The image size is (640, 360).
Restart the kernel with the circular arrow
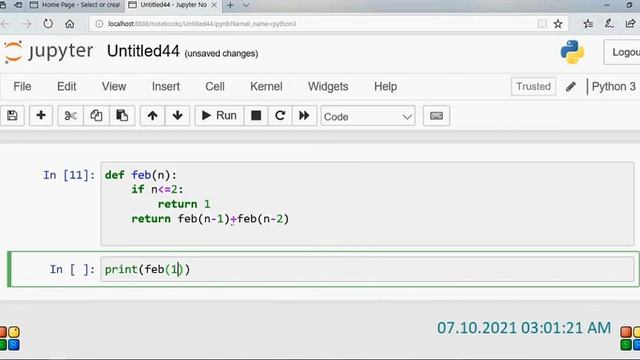(x=280, y=116)
